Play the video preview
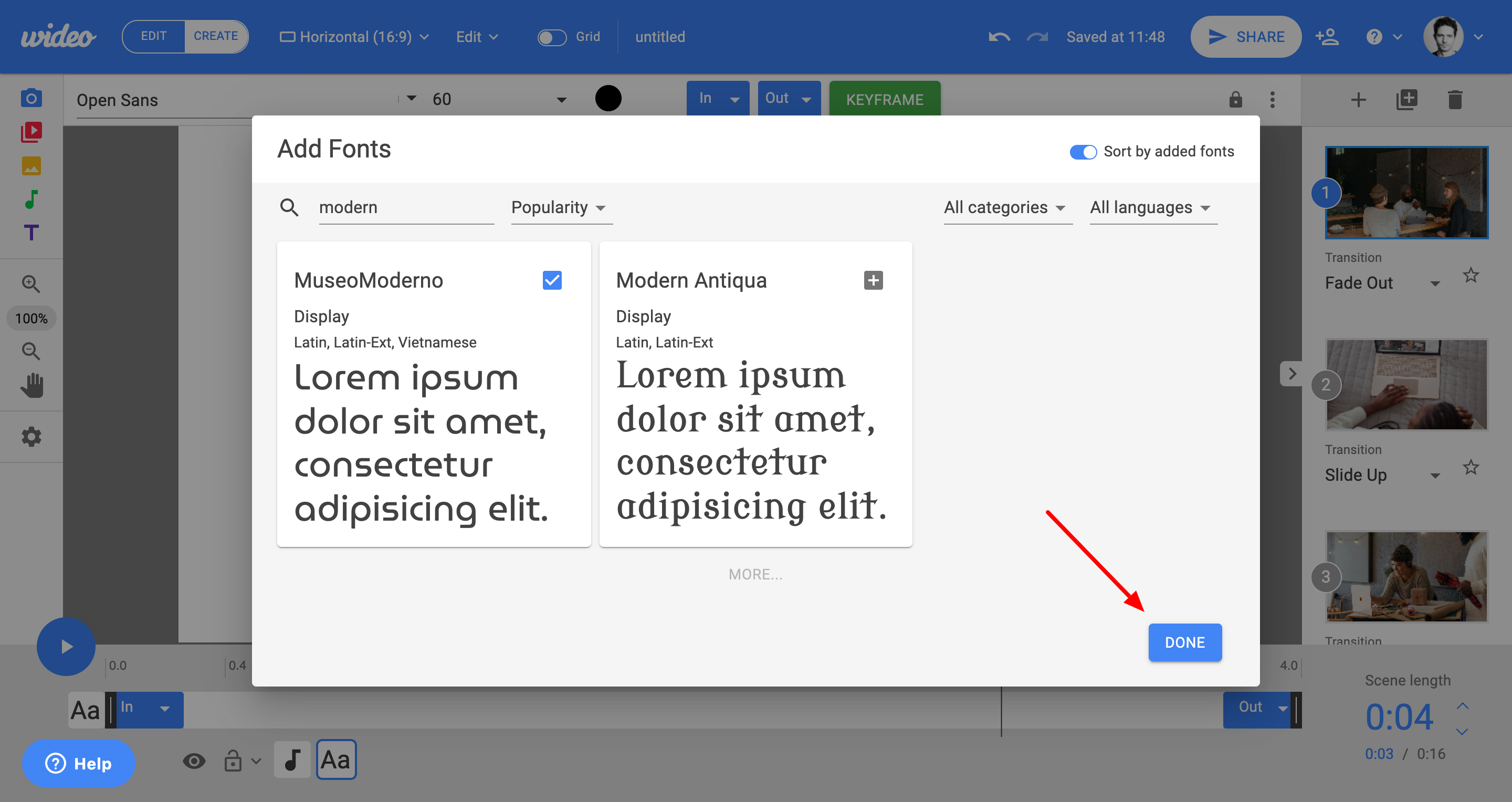Screen dimensions: 1512x802 [x=66, y=646]
